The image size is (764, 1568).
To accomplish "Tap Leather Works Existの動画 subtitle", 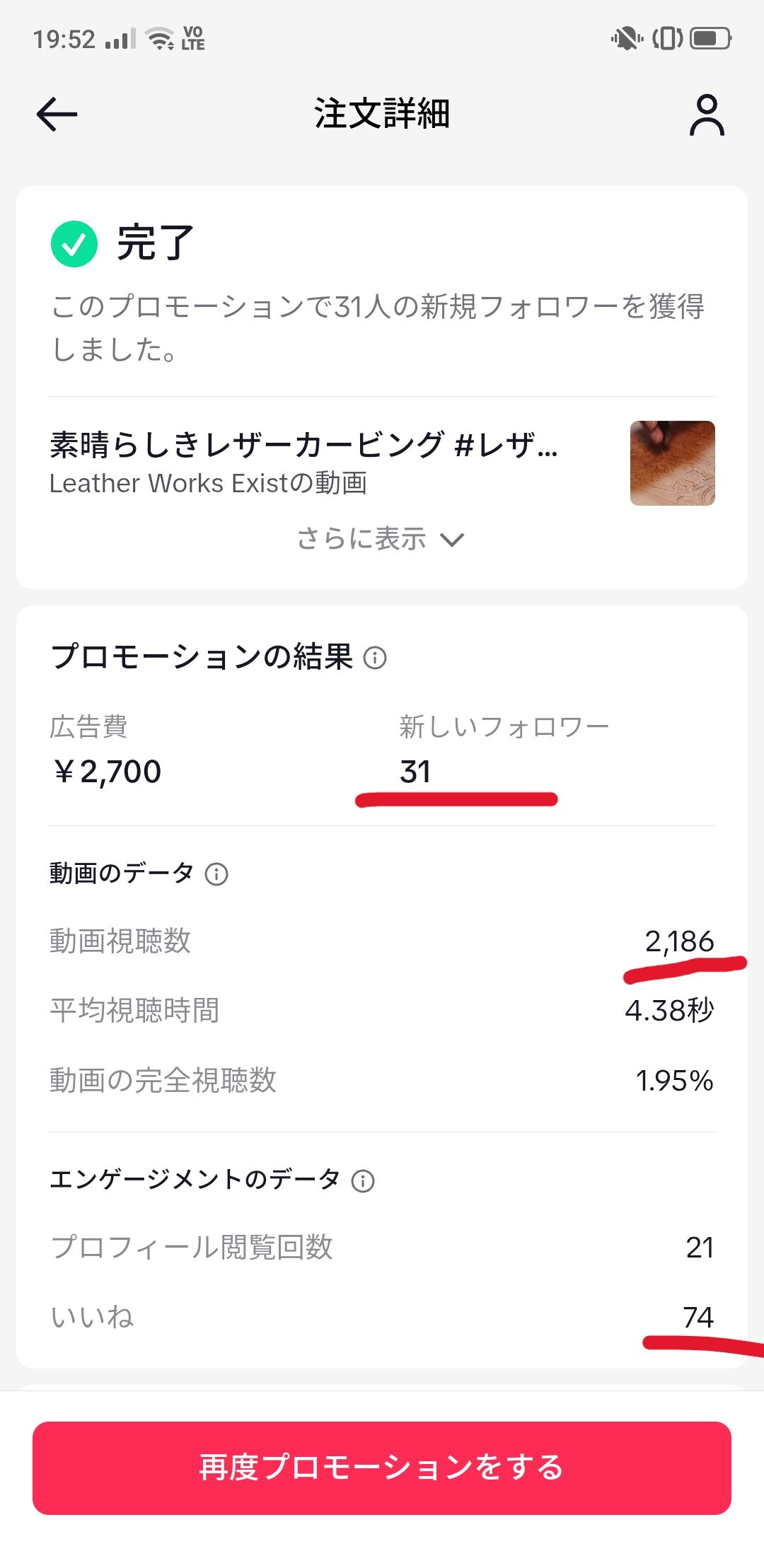I will tap(209, 484).
